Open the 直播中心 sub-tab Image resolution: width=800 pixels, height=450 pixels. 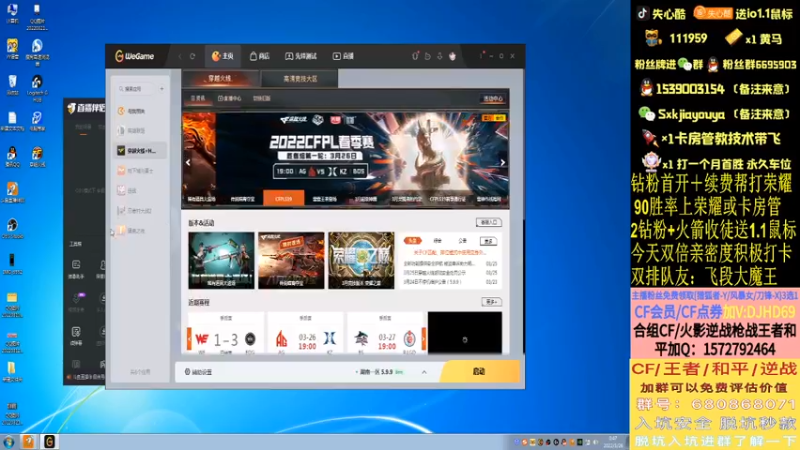pos(229,98)
